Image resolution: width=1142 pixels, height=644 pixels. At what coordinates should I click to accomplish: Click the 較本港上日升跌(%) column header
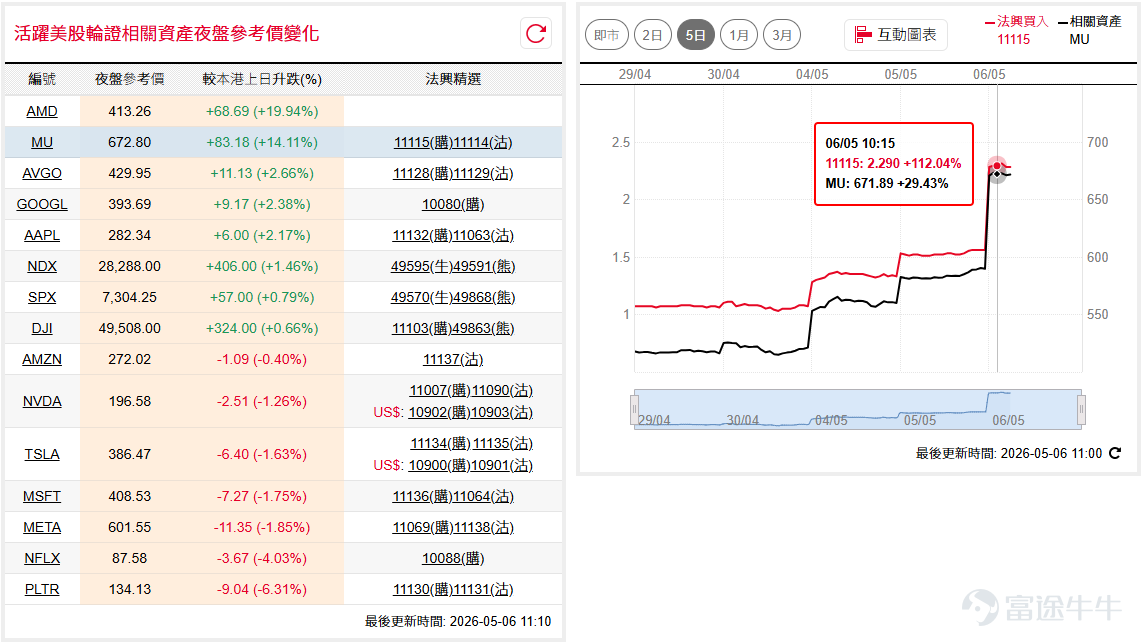[262, 79]
